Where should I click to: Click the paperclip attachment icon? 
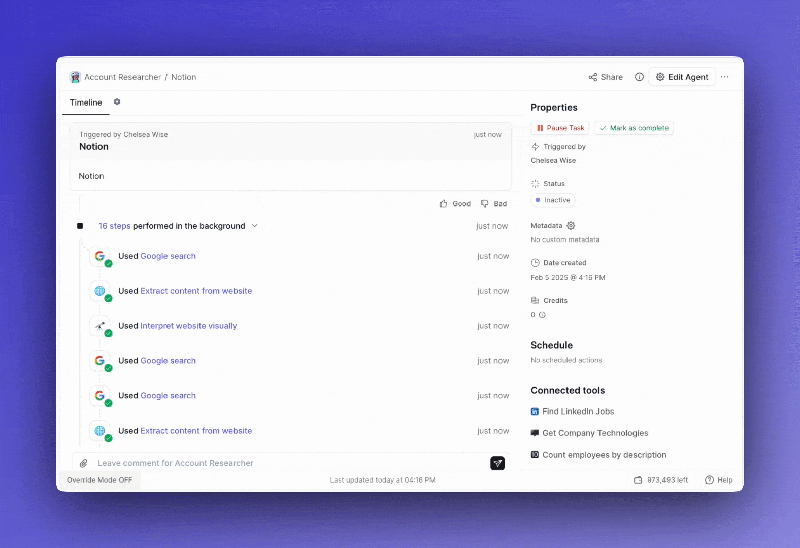(x=84, y=463)
